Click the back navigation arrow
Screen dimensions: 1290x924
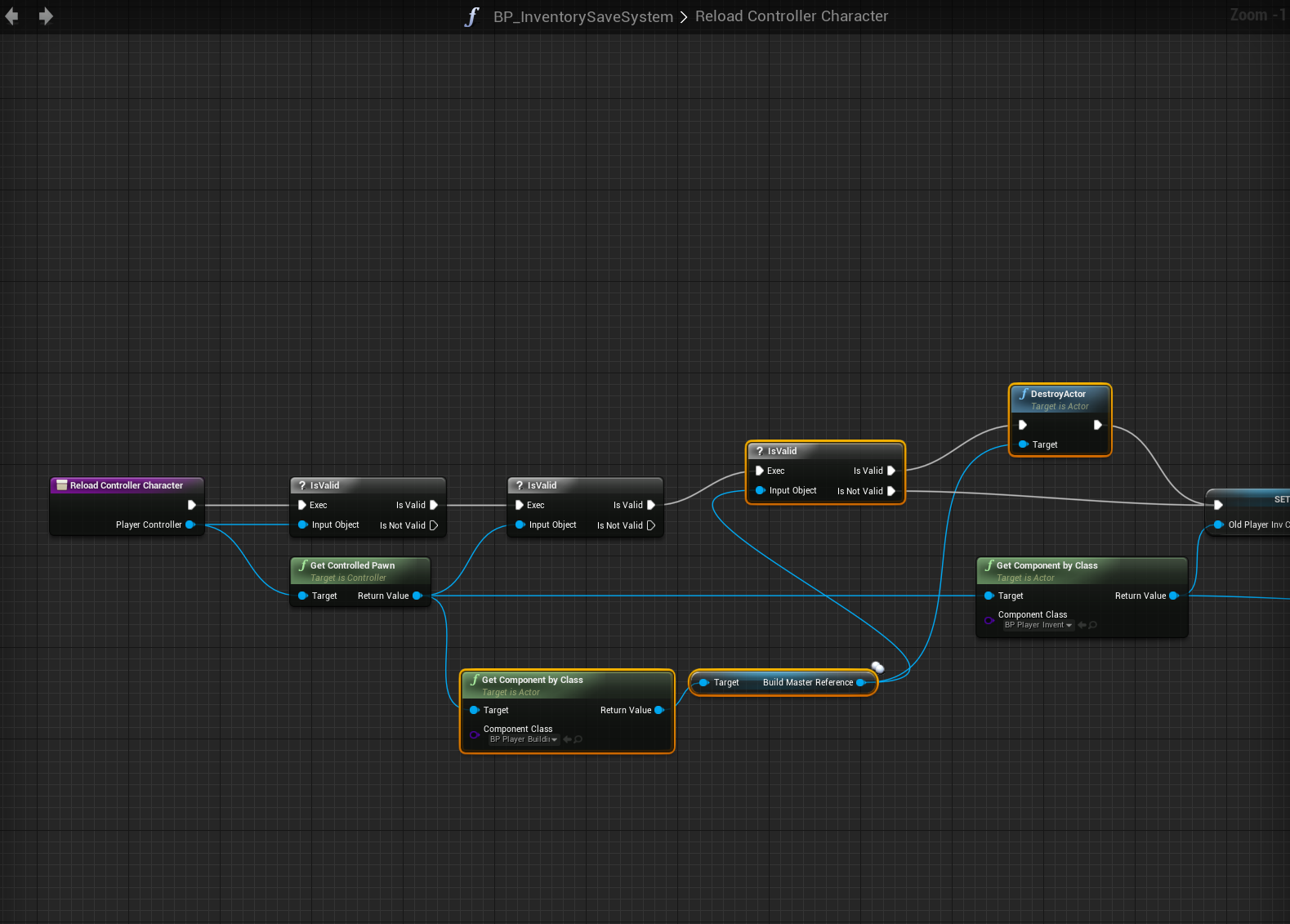point(12,16)
